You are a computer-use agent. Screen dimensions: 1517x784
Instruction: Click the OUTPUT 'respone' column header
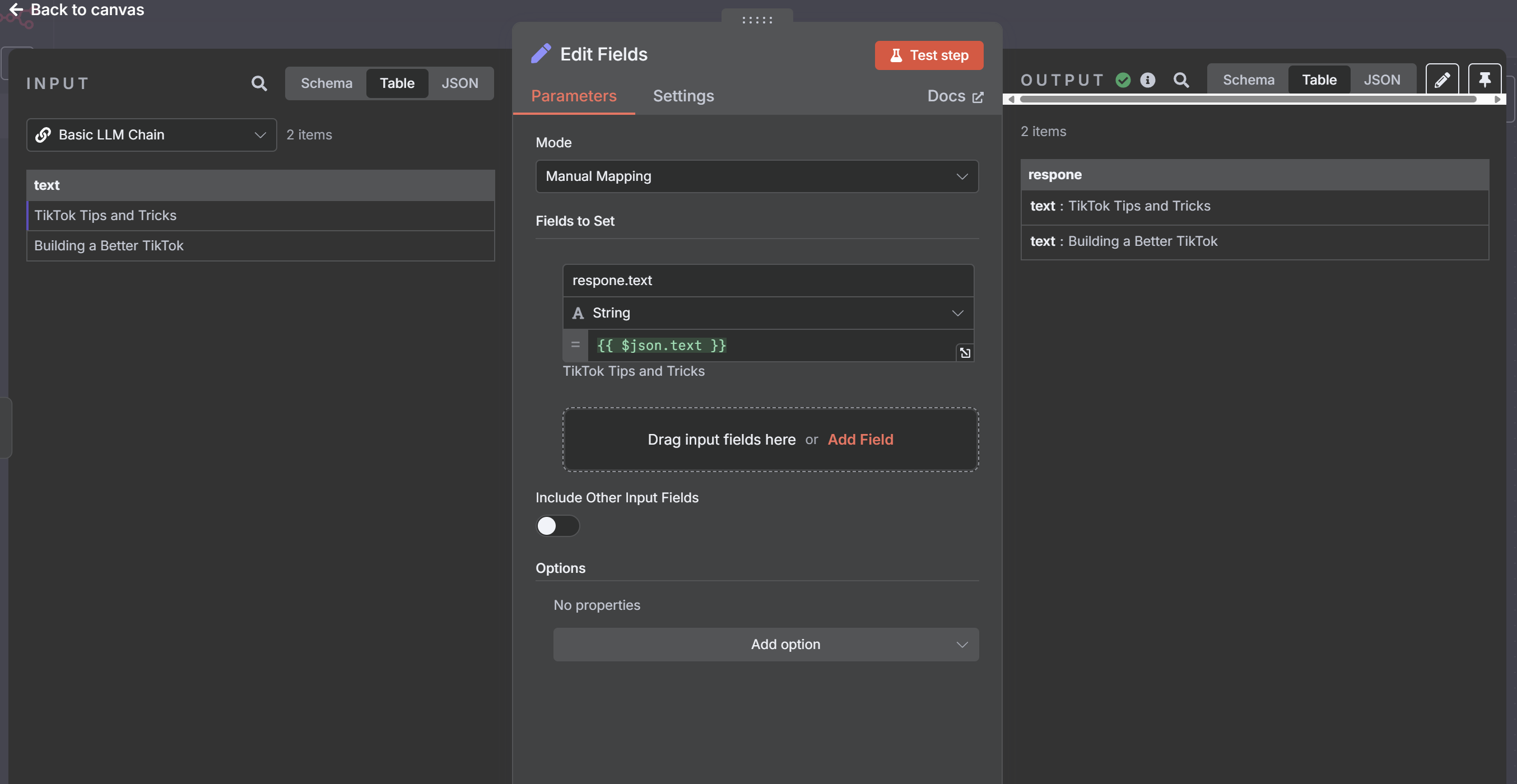pyautogui.click(x=1254, y=175)
